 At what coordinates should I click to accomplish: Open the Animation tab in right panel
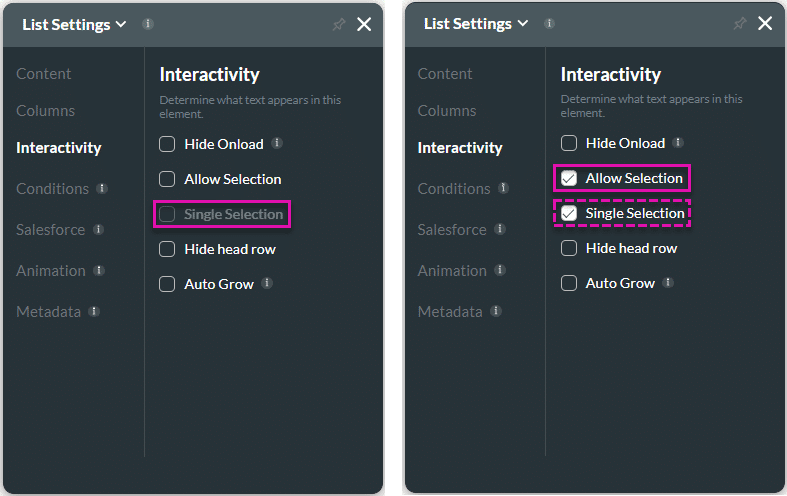pos(452,270)
